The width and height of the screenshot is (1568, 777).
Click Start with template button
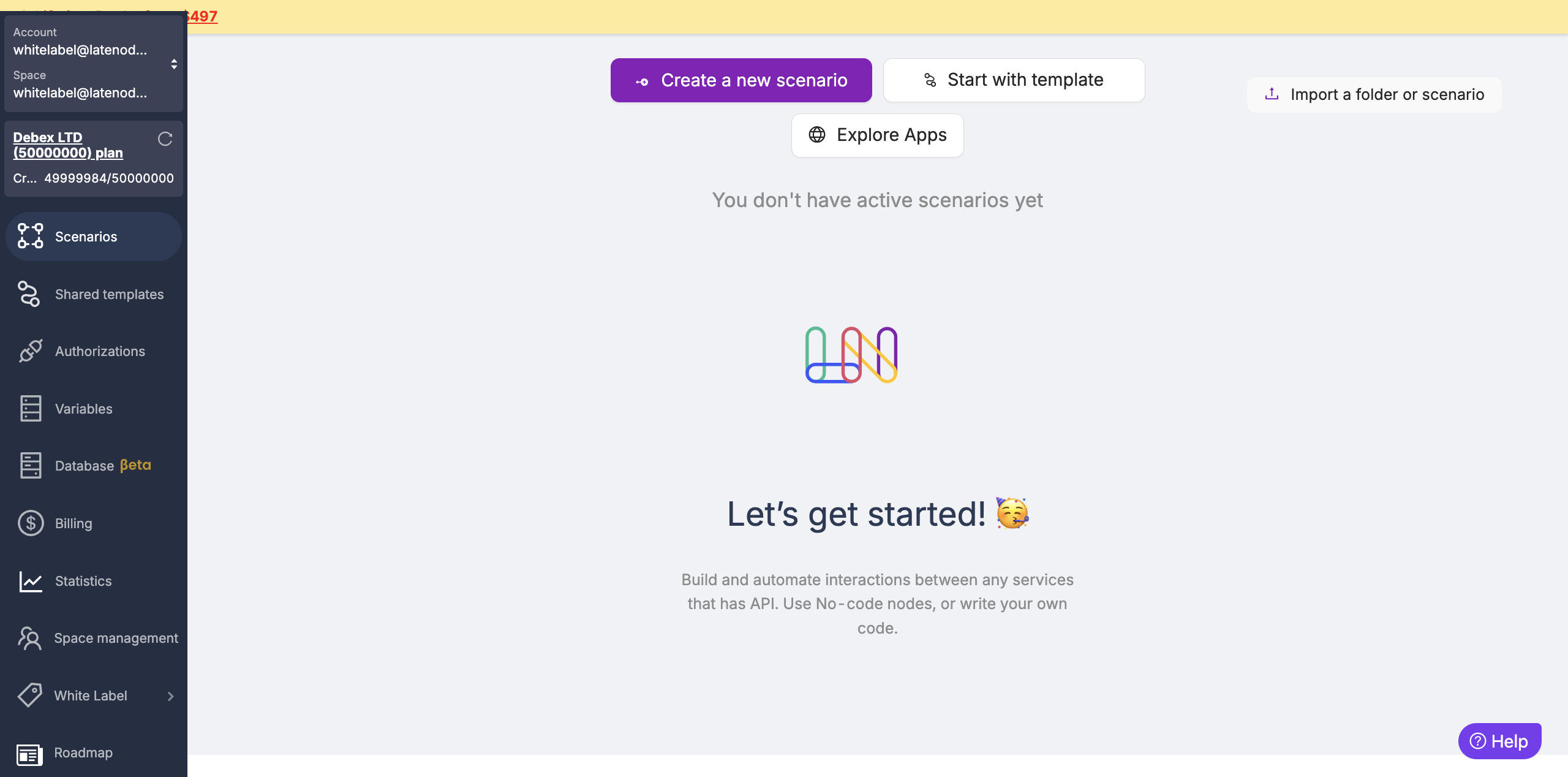click(1014, 80)
